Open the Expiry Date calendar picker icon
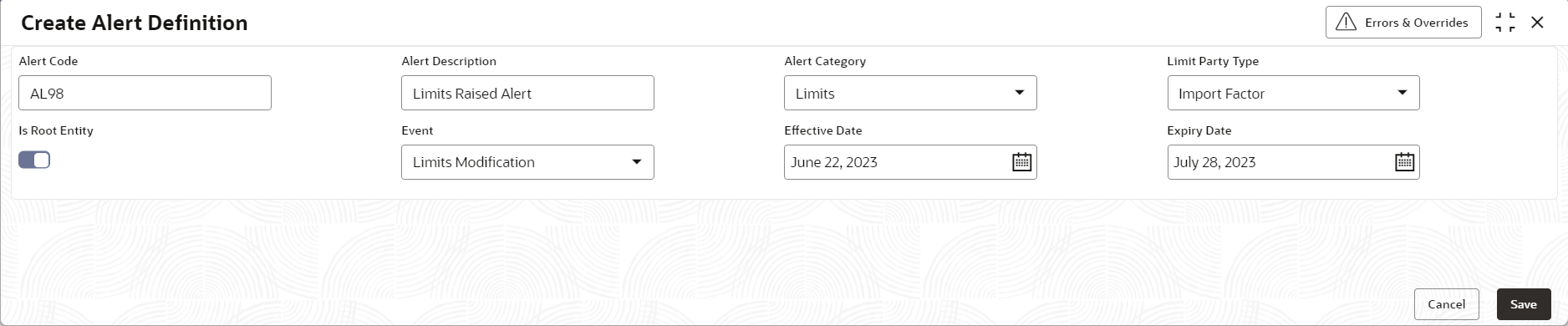The width and height of the screenshot is (1568, 326). coord(1404,162)
